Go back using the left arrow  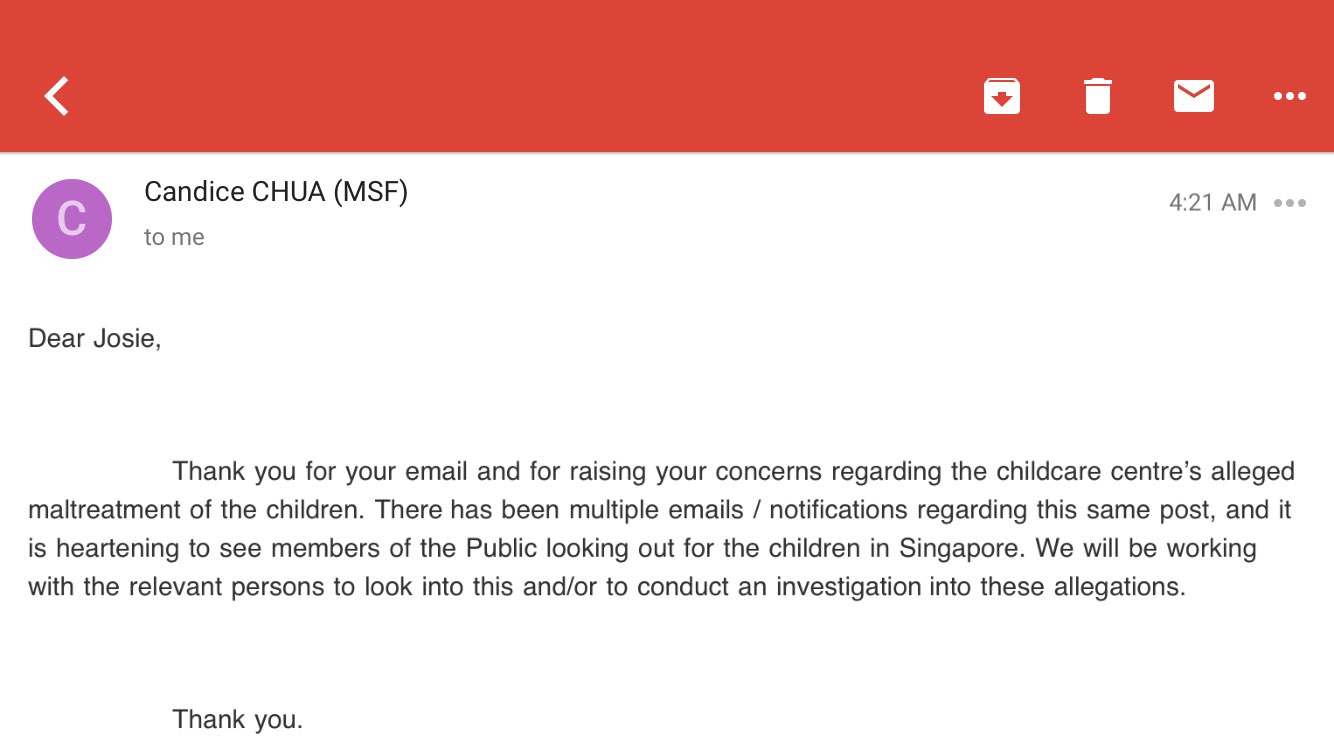(x=57, y=96)
